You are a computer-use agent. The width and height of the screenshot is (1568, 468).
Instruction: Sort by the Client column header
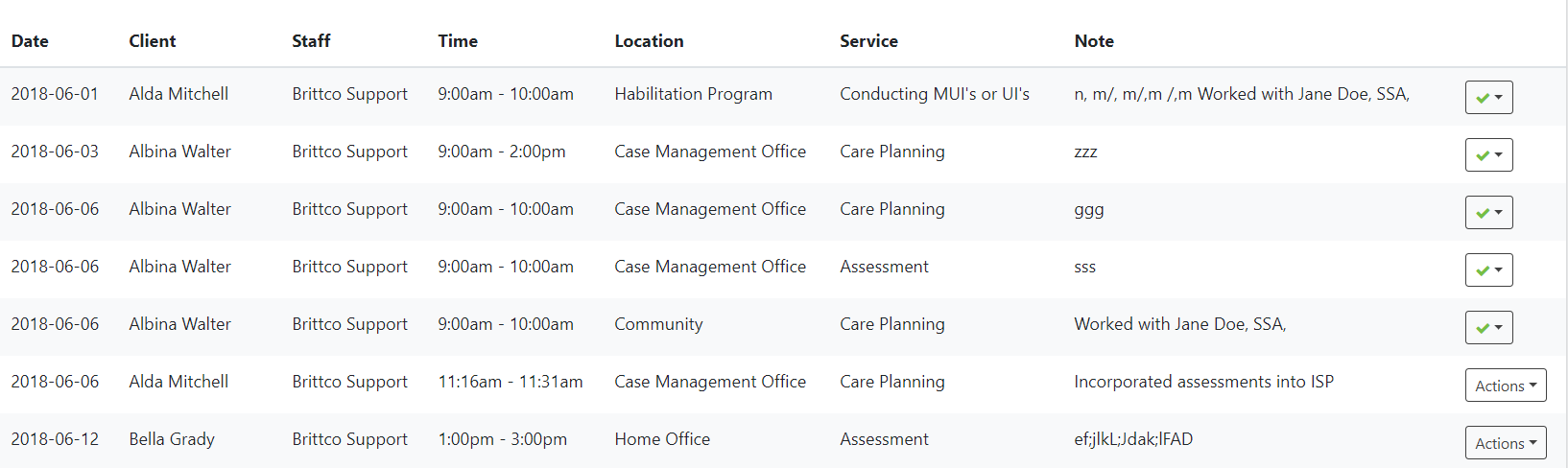[x=153, y=41]
